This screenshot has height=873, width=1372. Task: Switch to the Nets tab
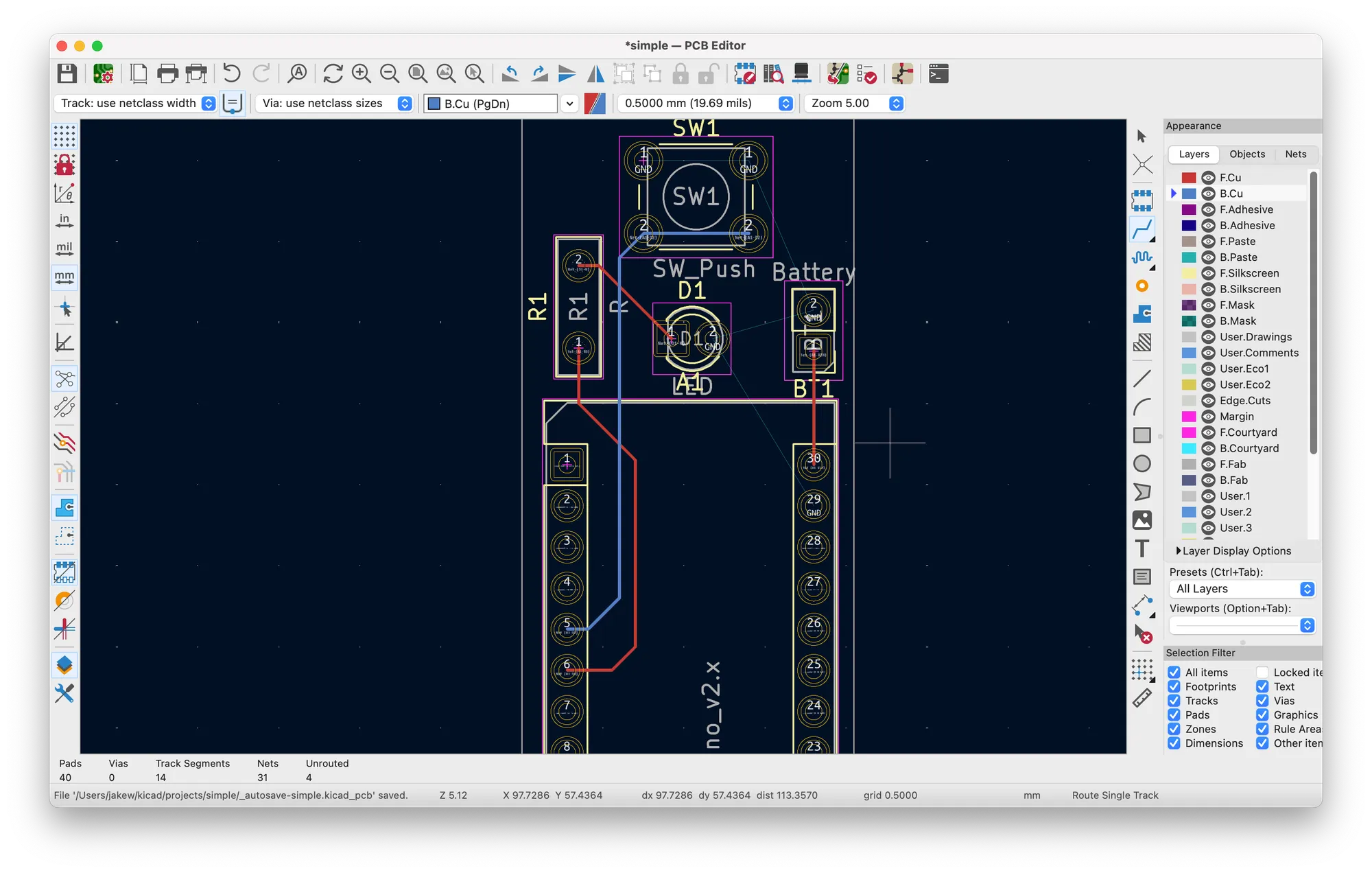pyautogui.click(x=1296, y=154)
